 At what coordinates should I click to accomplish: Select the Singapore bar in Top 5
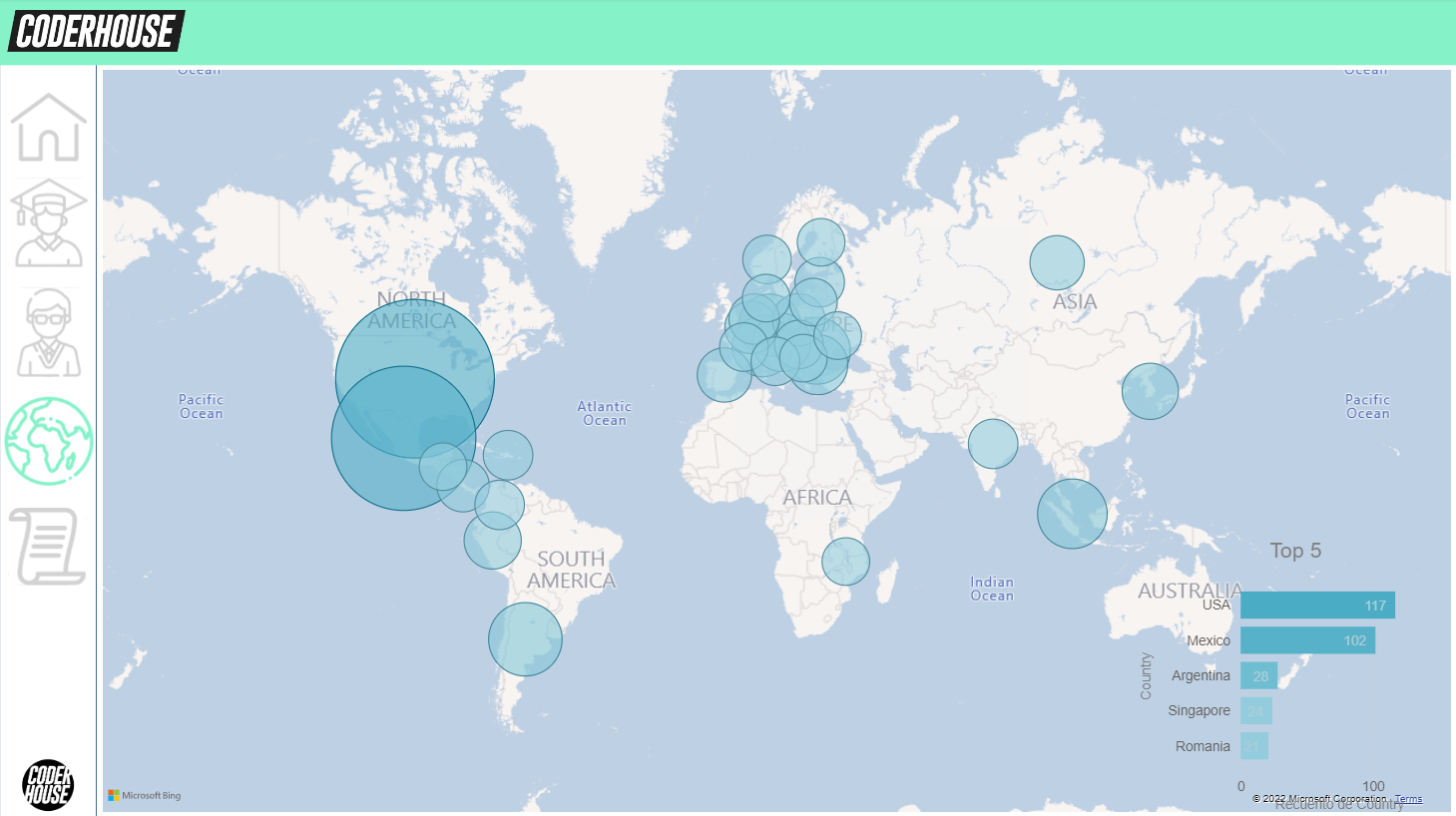[x=1255, y=711]
